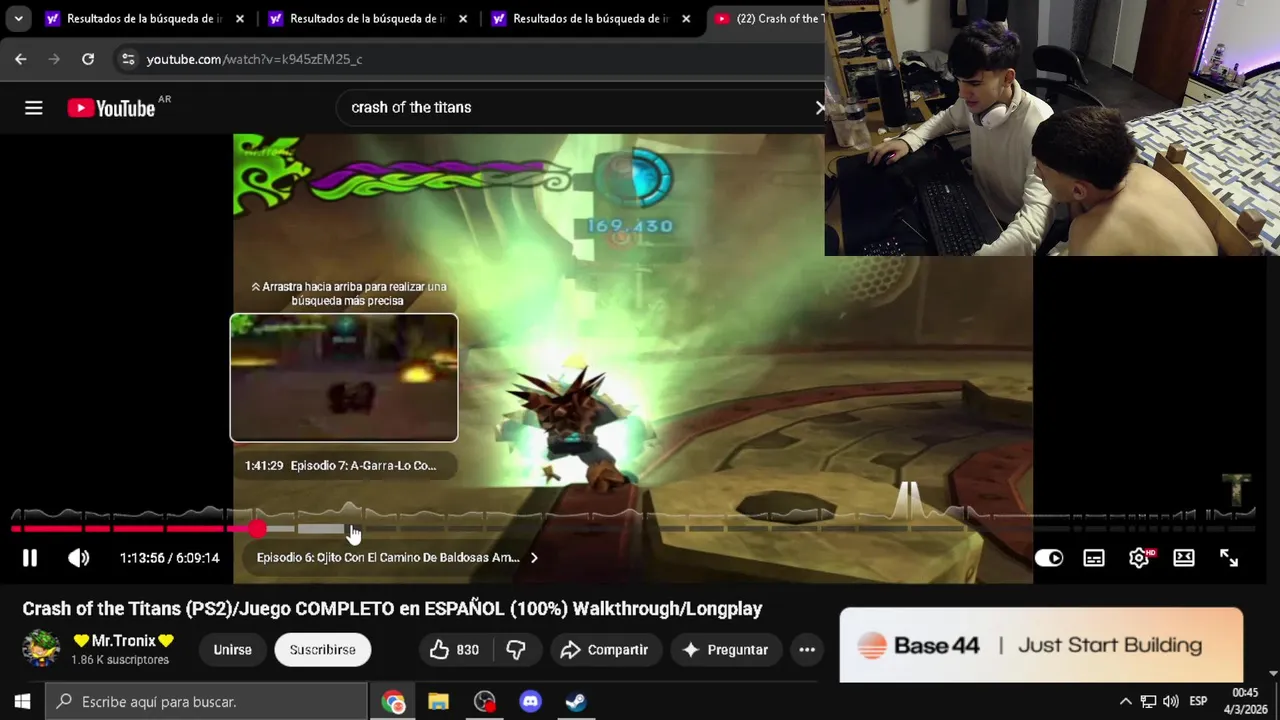Click the page scrollbar down arrow
Screen dimensions: 1280x720
(x=1273, y=674)
